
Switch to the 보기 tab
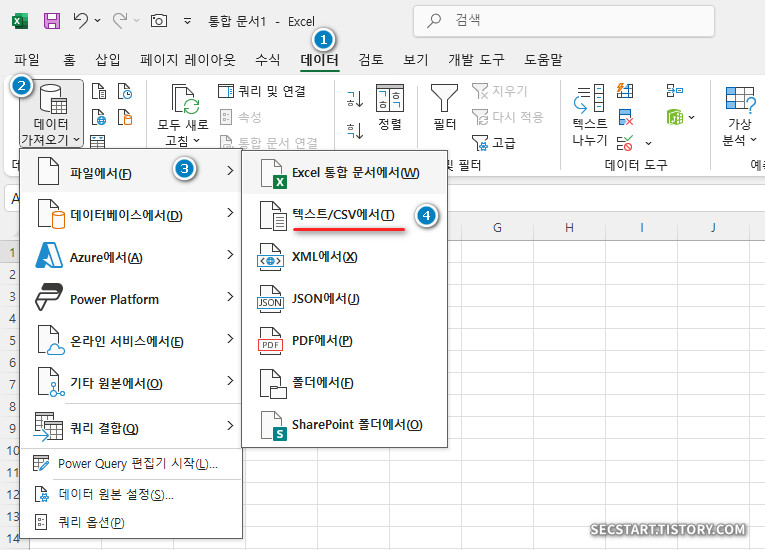coord(416,60)
